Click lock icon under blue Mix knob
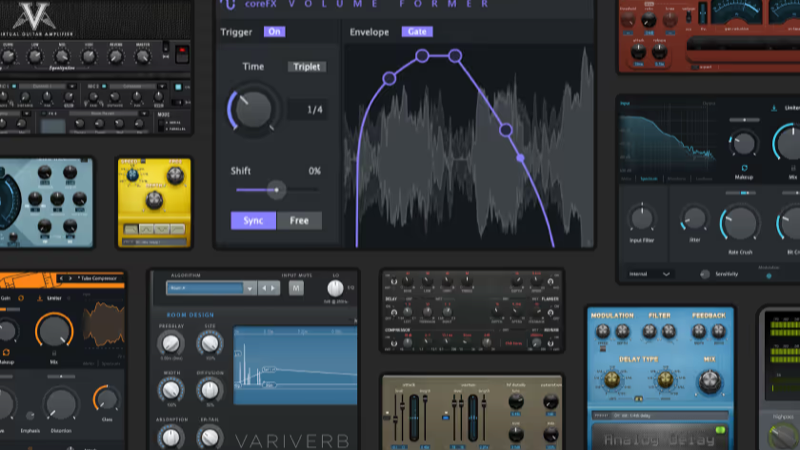The image size is (800, 450). (793, 168)
